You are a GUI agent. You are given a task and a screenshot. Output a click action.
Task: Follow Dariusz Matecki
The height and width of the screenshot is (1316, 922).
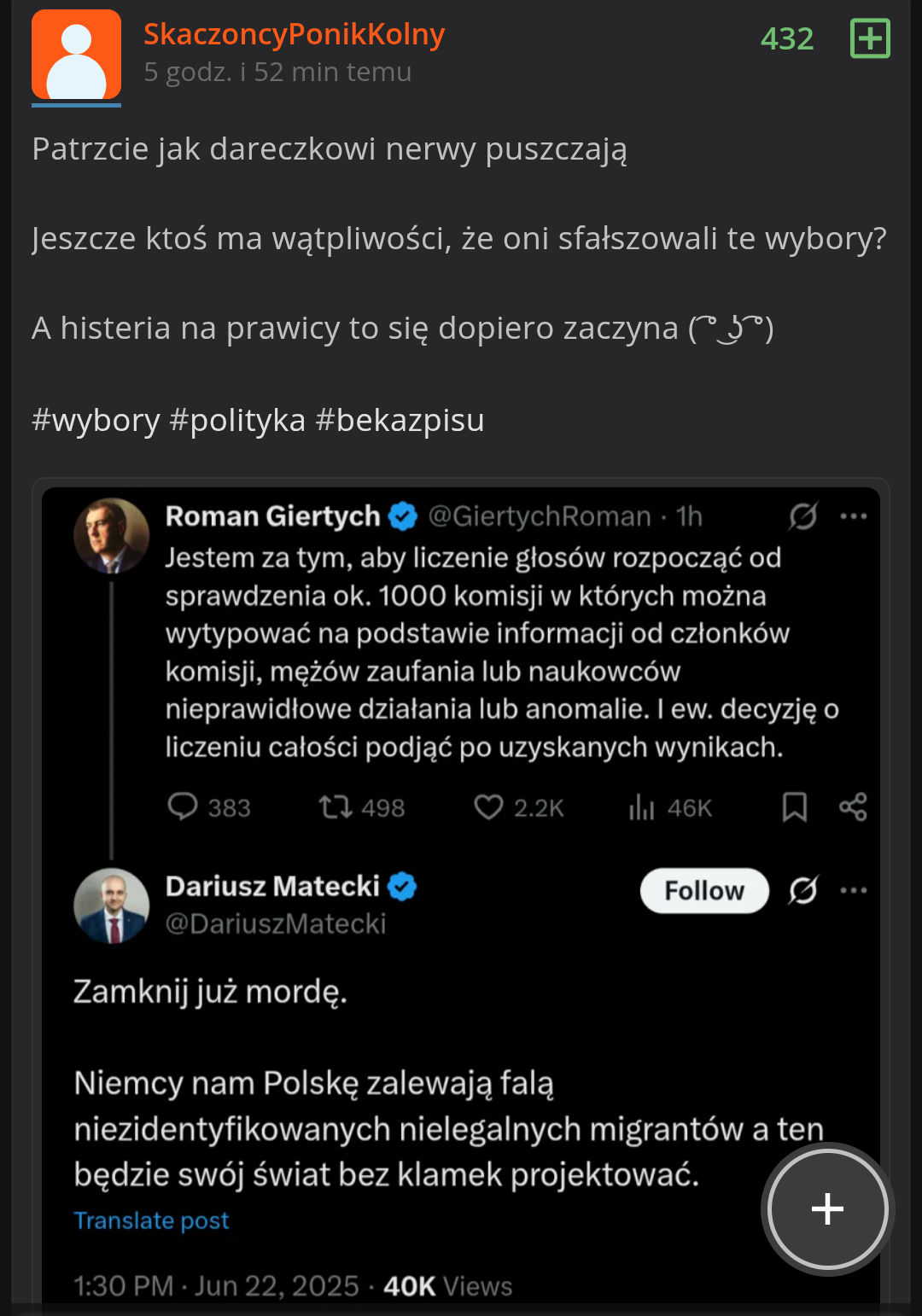click(704, 890)
